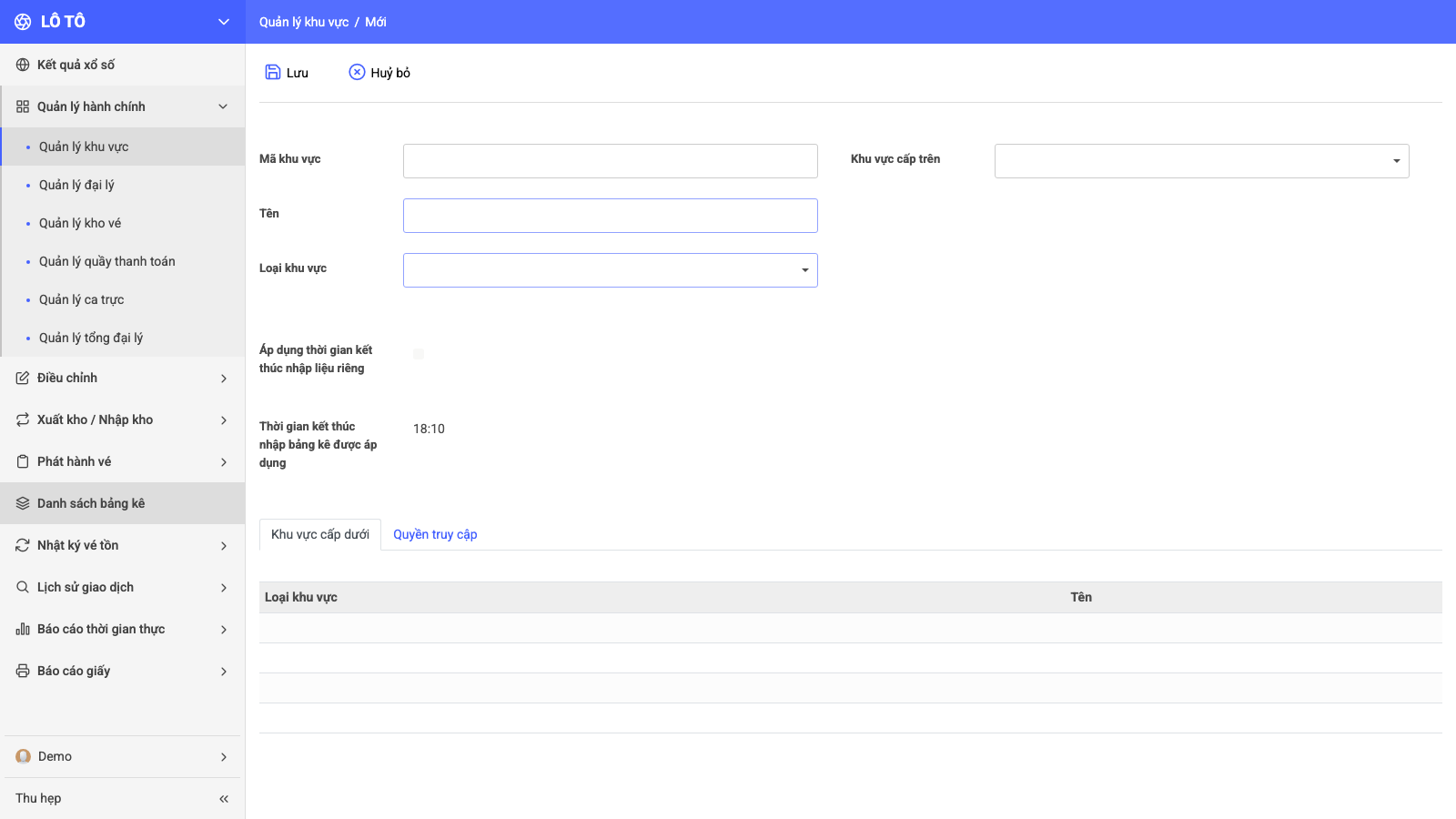Open Quản lý ca trực menu item
The width and height of the screenshot is (1456, 819).
pyautogui.click(x=123, y=299)
